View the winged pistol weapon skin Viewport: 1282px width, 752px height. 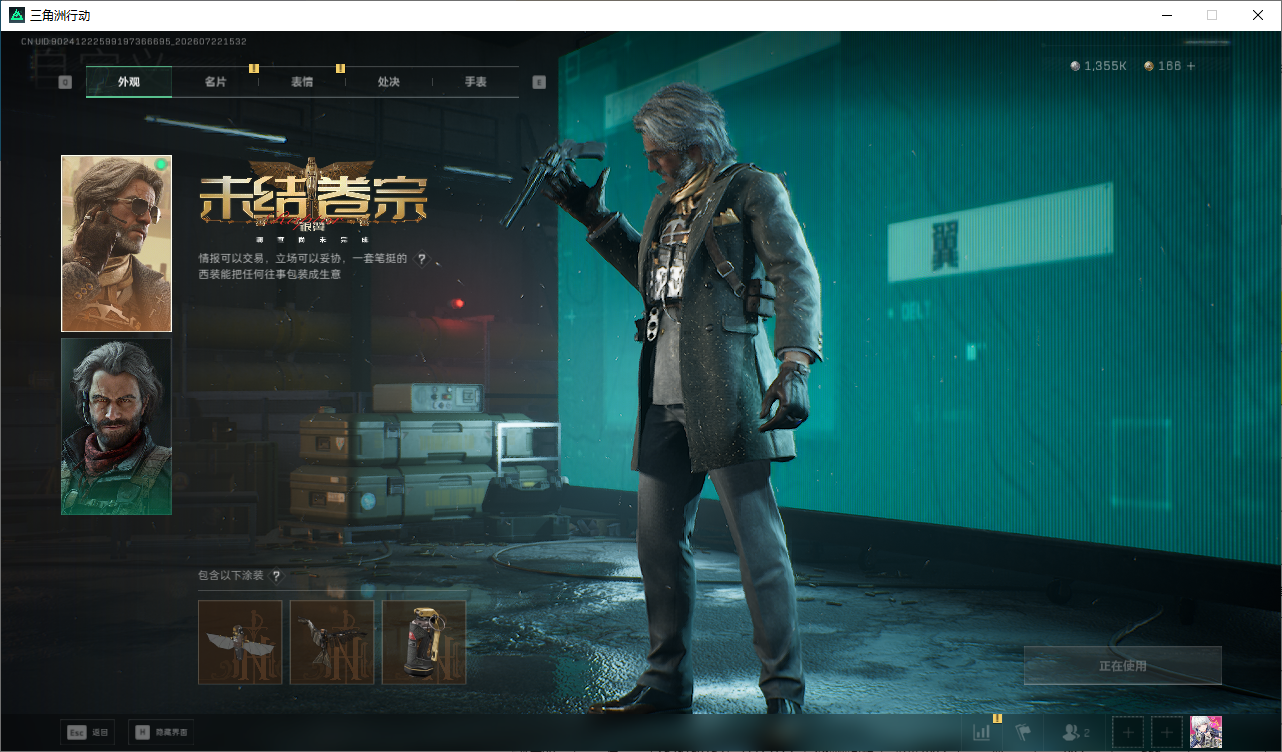point(240,642)
